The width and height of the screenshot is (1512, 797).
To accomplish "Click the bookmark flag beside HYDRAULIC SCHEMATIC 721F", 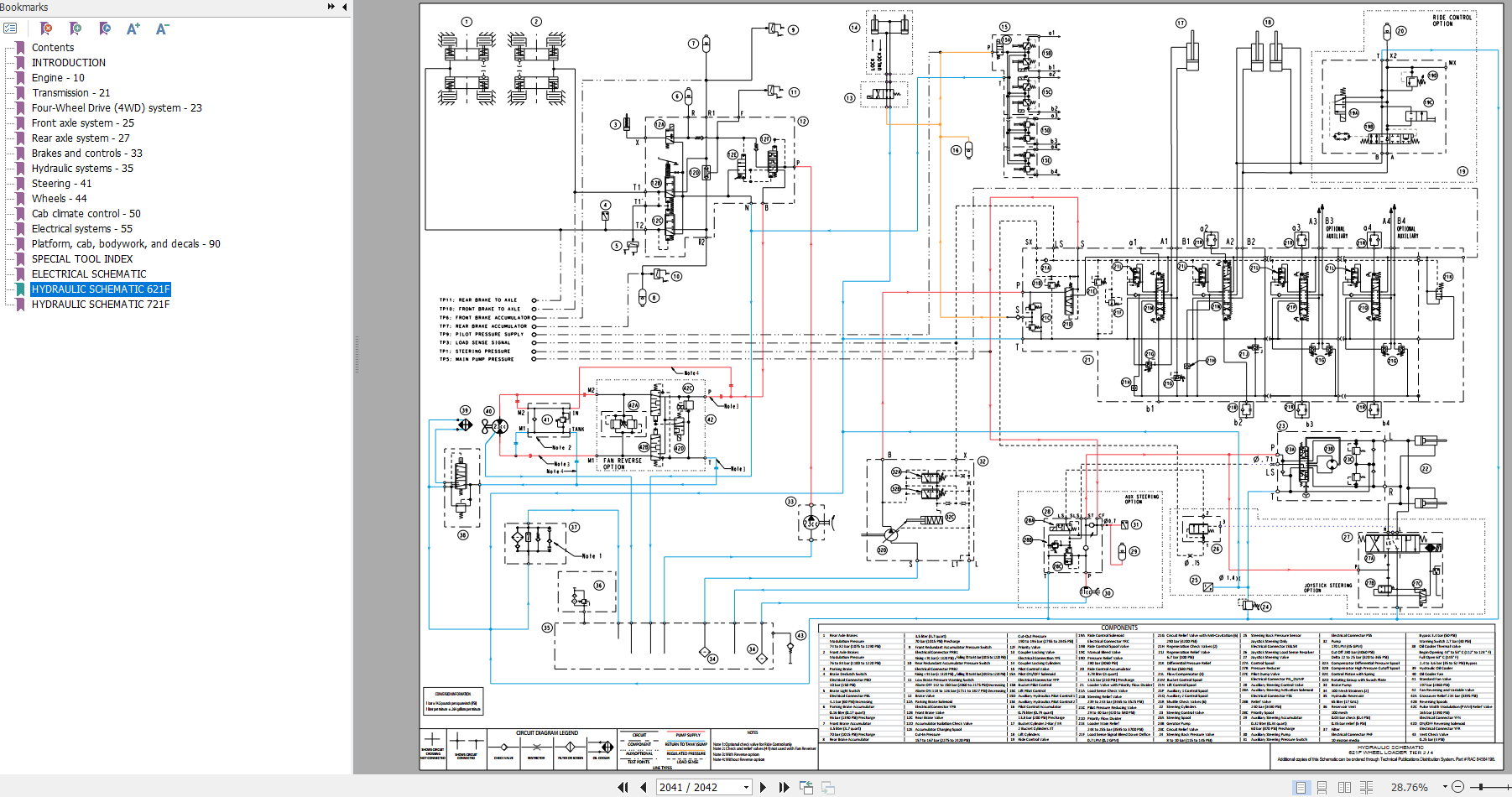I will point(21,305).
